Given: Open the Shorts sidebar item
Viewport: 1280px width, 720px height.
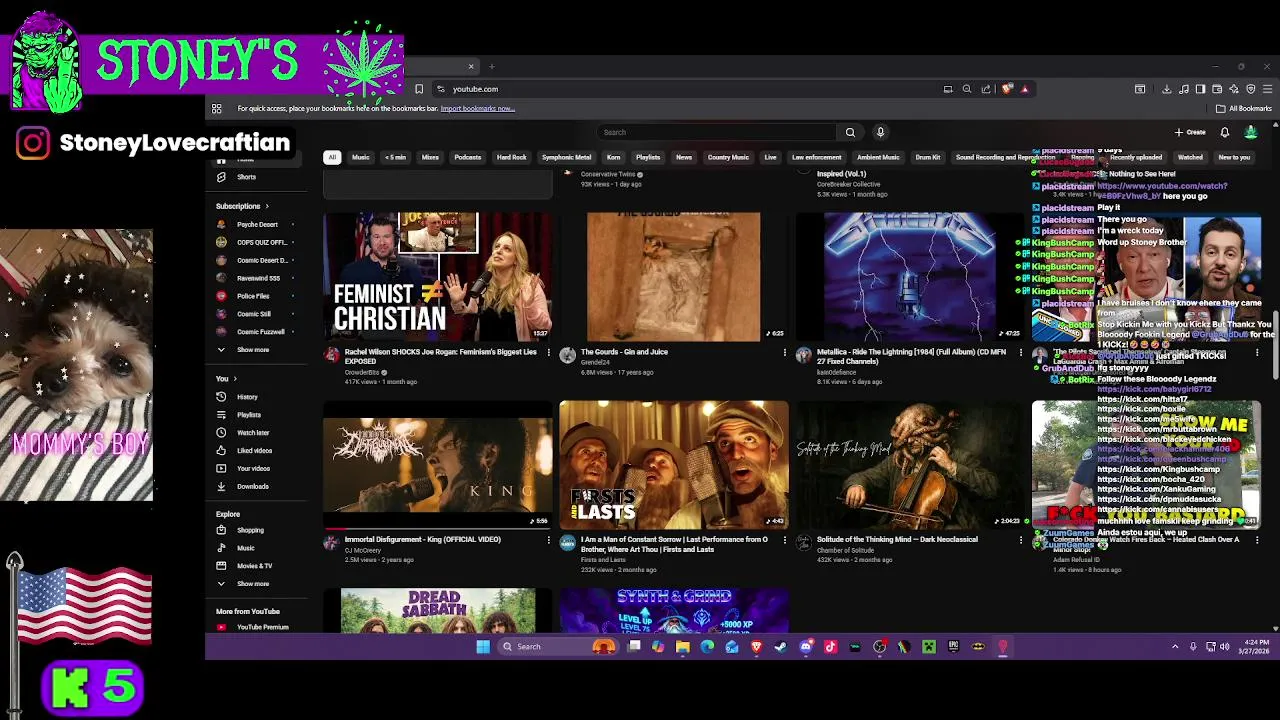Looking at the screenshot, I should 258,177.
